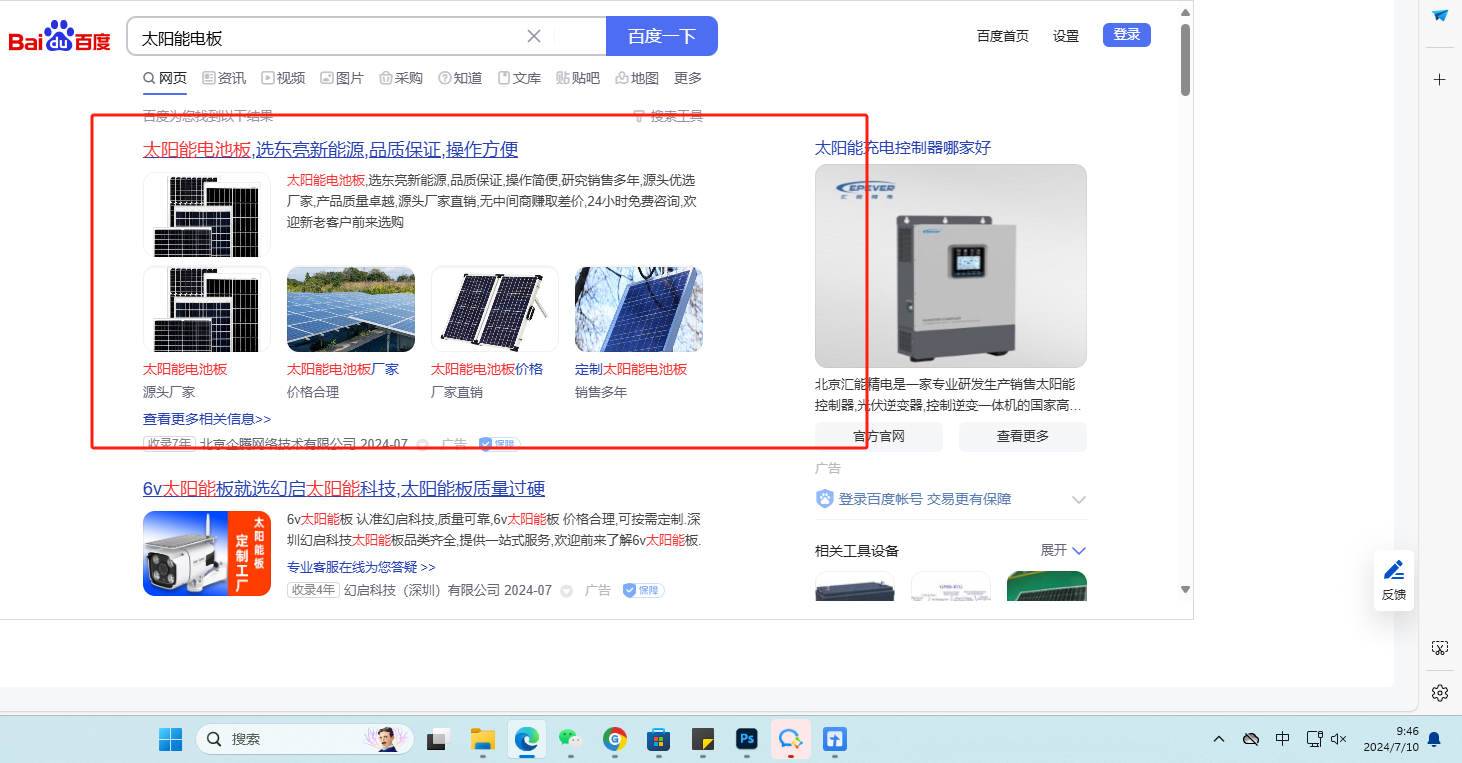This screenshot has width=1462, height=763.
Task: Switch to the 资讯 tab
Action: [224, 78]
